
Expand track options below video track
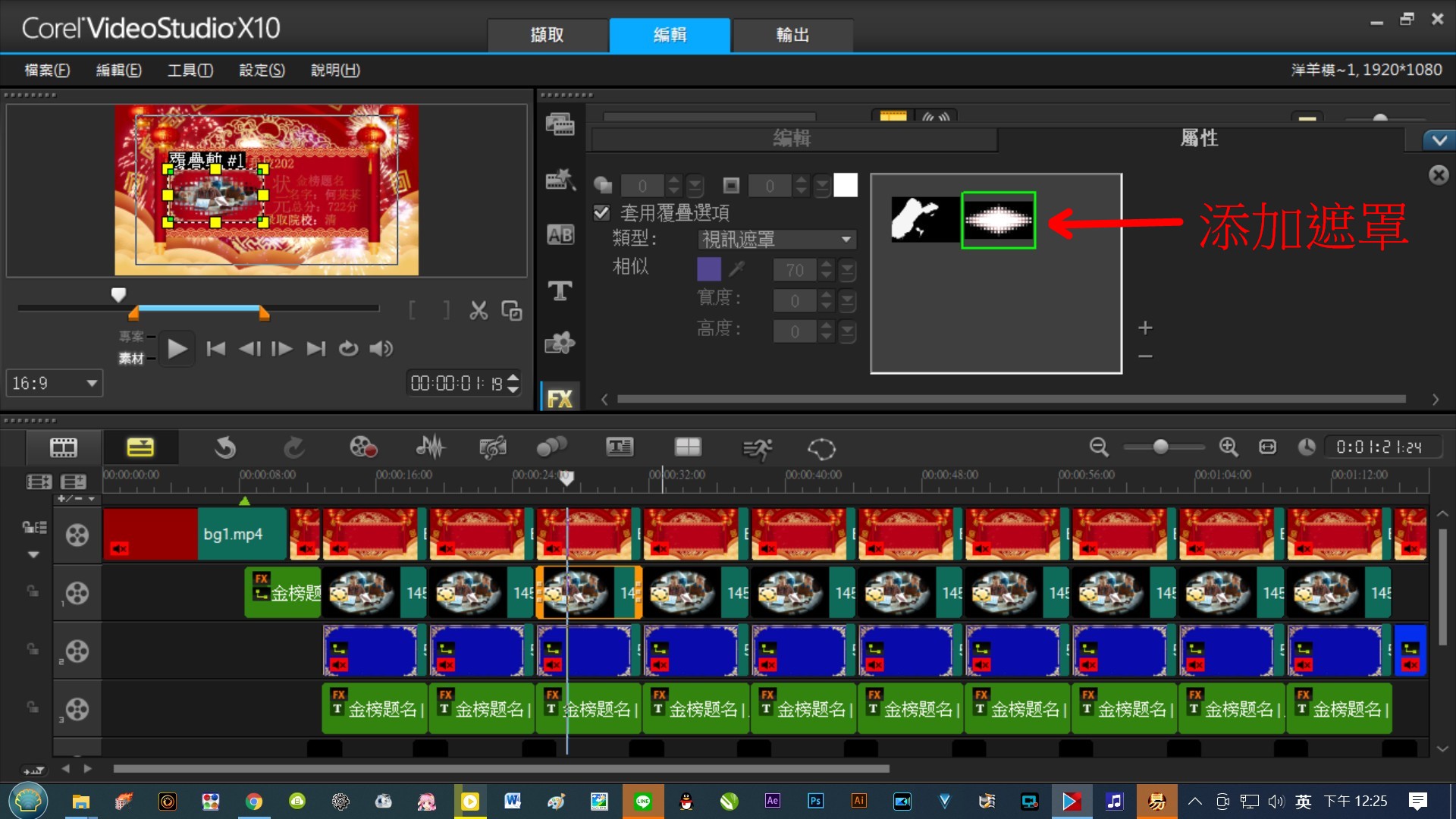pos(33,554)
